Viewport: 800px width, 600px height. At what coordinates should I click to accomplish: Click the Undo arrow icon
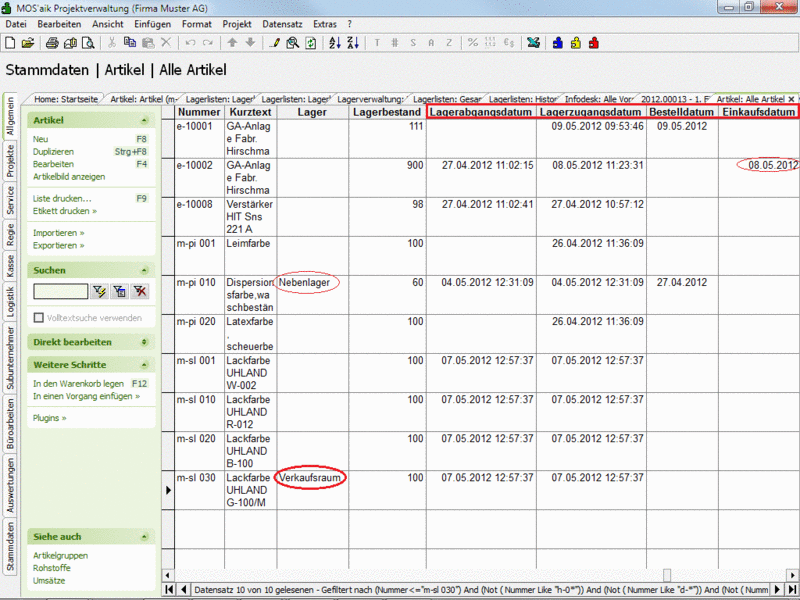click(190, 43)
